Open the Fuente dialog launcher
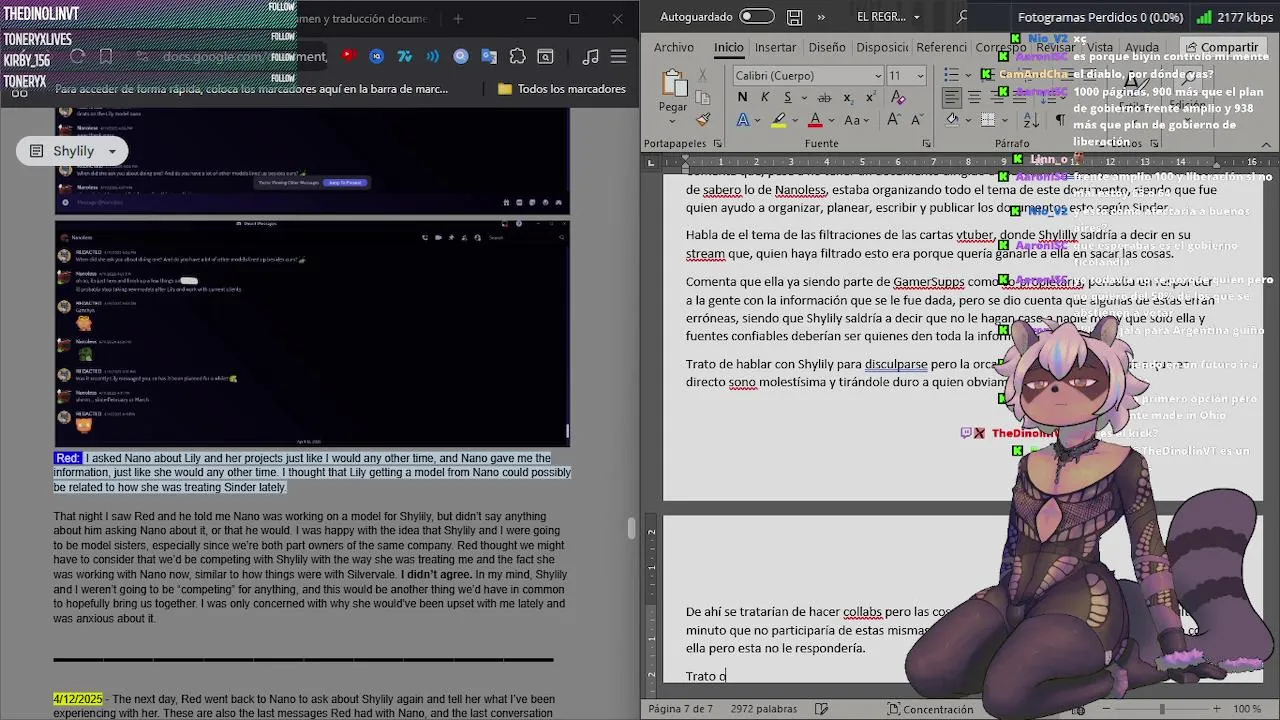 pyautogui.click(x=926, y=144)
